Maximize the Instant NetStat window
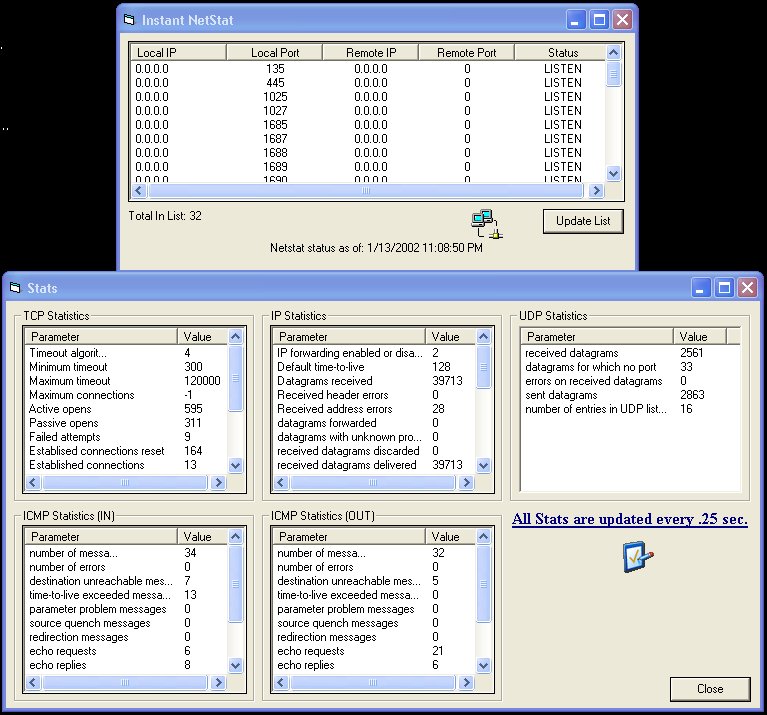767x715 pixels. click(x=600, y=19)
